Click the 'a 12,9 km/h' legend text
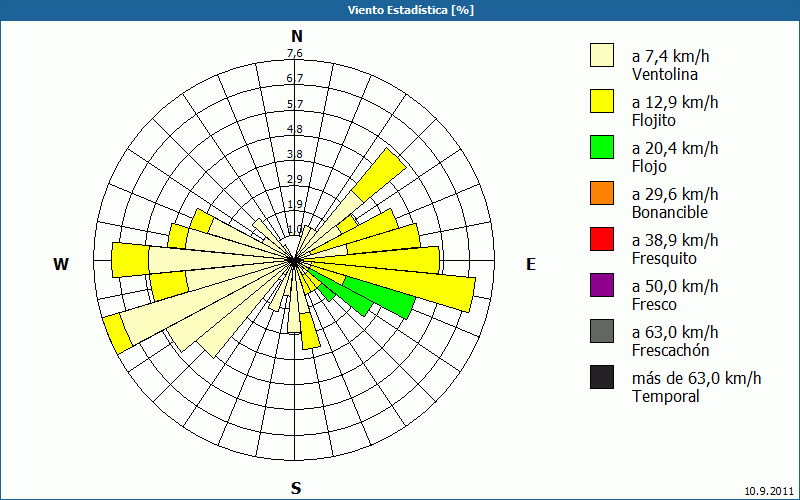This screenshot has width=800, height=500. click(675, 102)
